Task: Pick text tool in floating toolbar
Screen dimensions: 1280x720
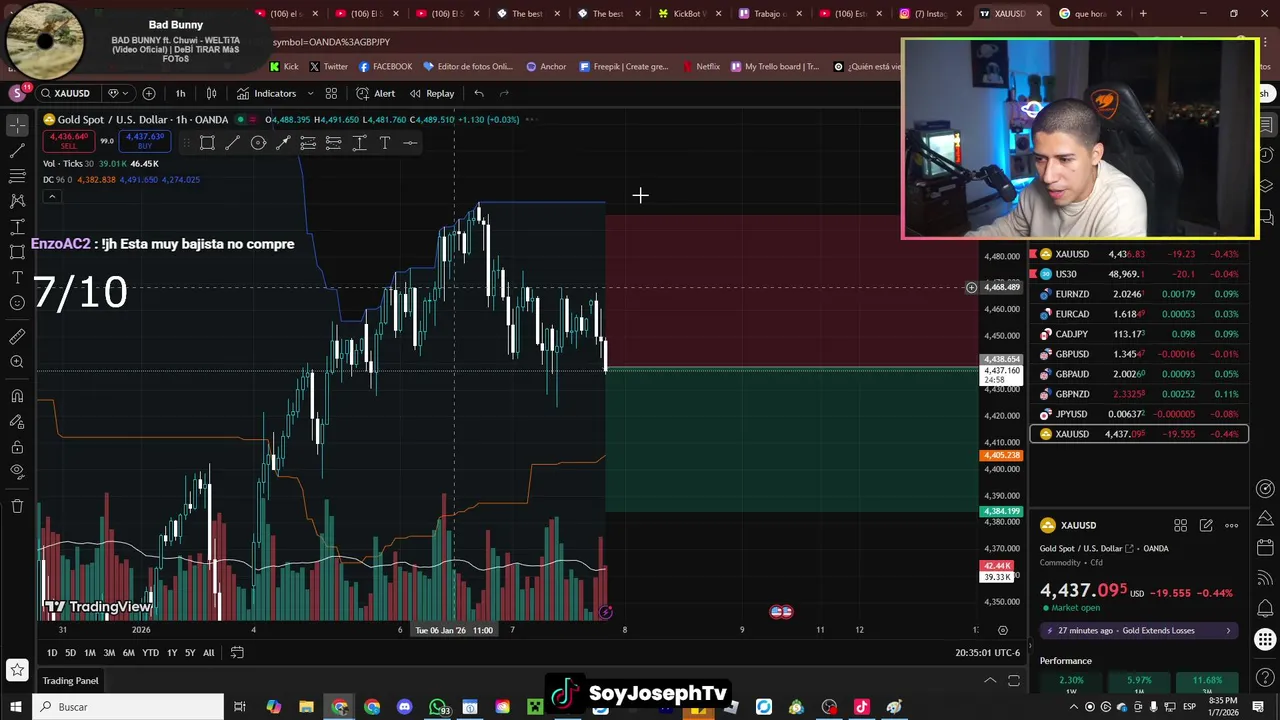Action: click(384, 143)
